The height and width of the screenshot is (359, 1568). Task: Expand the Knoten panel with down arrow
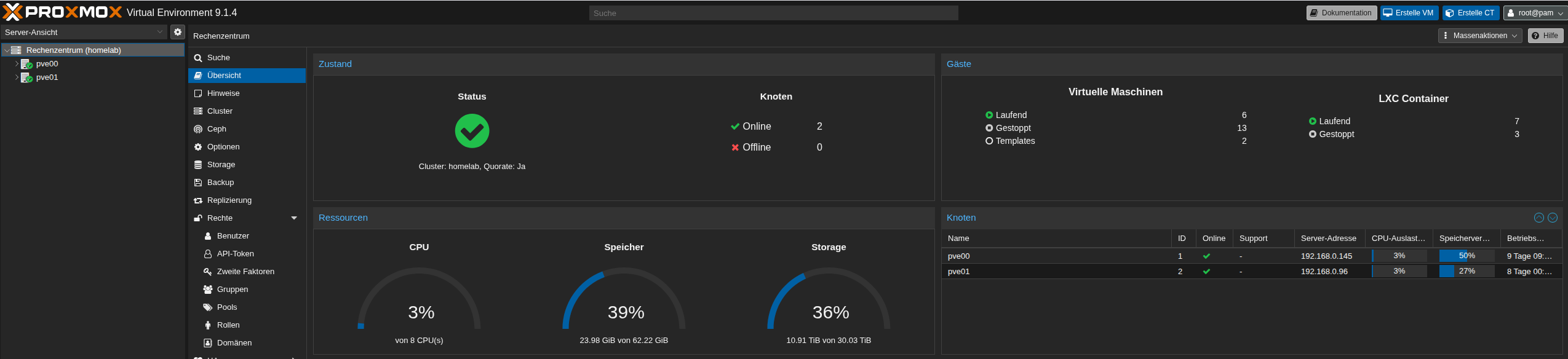(x=1553, y=218)
